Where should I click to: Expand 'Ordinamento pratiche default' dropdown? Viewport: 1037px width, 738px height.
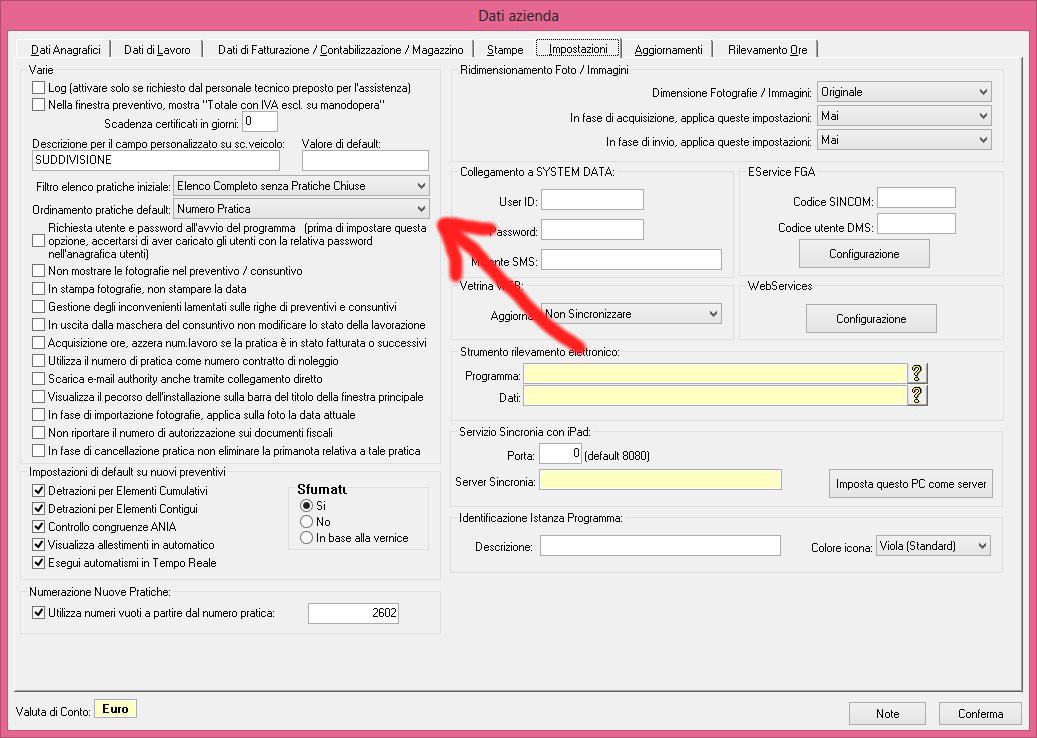point(301,209)
